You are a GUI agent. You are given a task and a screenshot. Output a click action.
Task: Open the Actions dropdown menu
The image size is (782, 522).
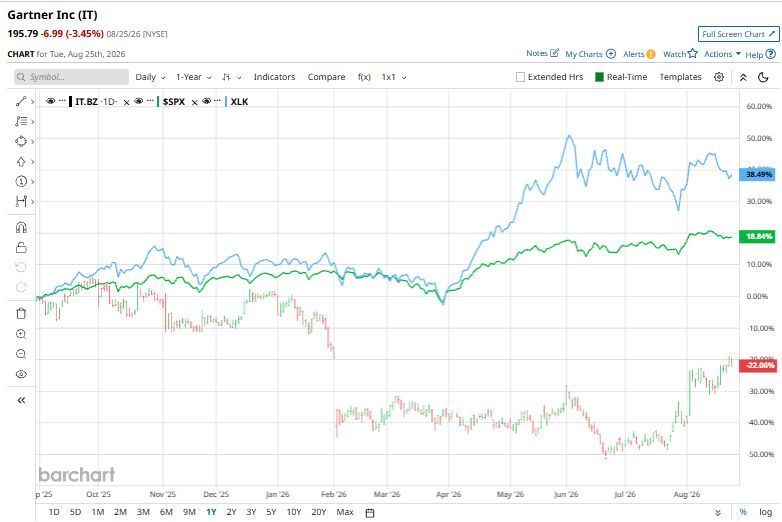click(722, 54)
